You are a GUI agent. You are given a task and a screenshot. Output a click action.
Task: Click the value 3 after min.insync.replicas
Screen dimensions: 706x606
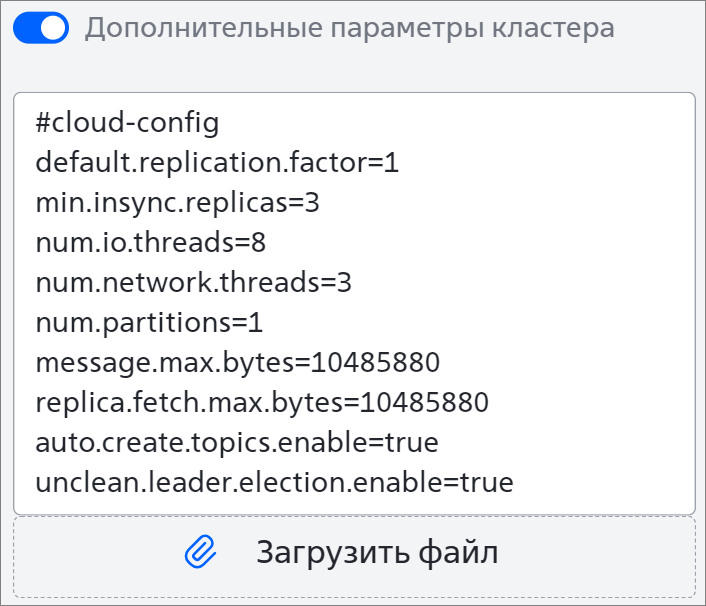click(x=312, y=203)
